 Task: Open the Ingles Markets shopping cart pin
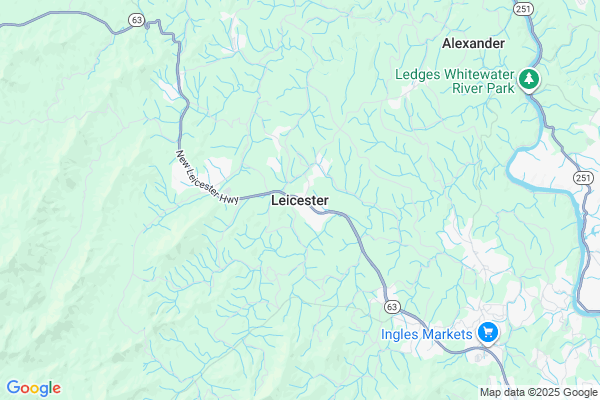pos(488,333)
